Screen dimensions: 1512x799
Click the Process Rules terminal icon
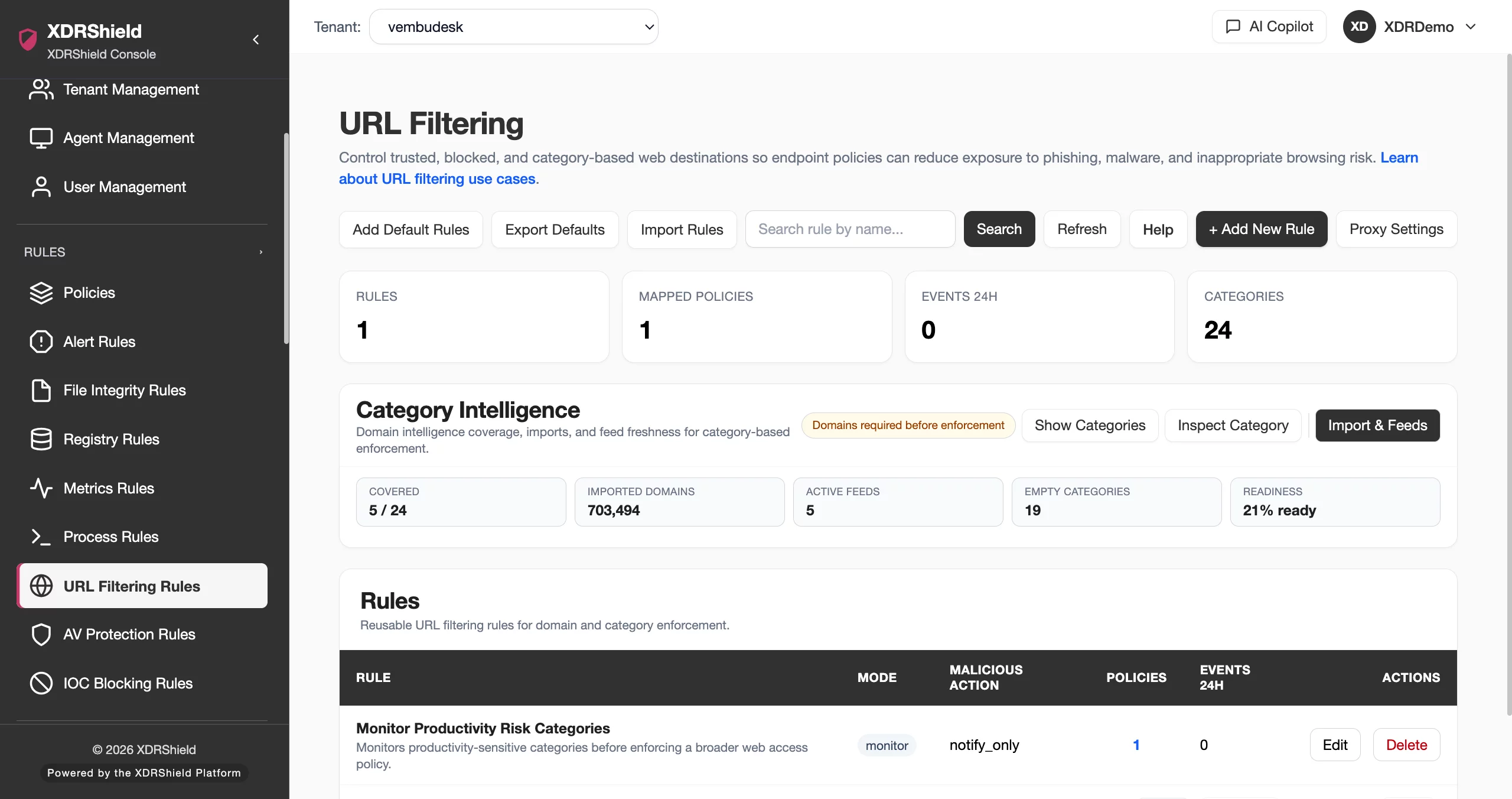[x=41, y=537]
